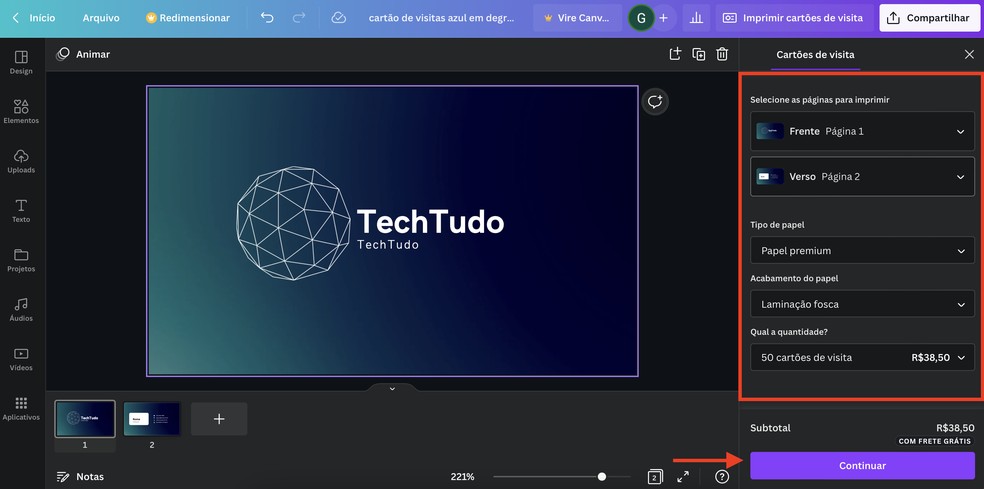Open the Áudios sidebar panel

tap(21, 309)
